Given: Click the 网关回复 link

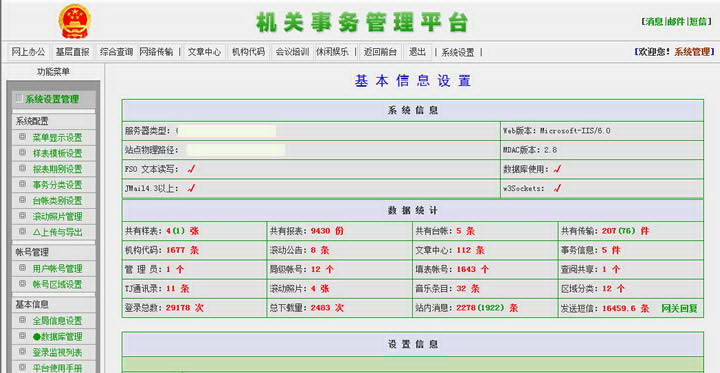Looking at the screenshot, I should (x=679, y=308).
